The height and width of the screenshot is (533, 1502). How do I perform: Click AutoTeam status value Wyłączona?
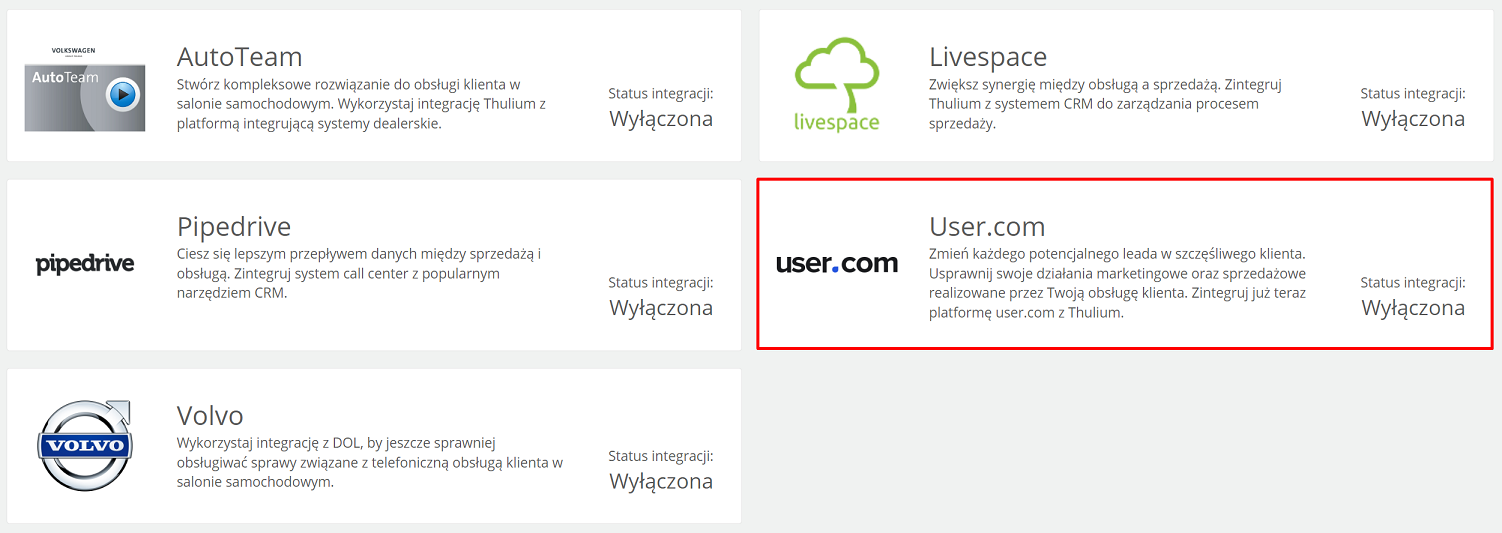661,119
